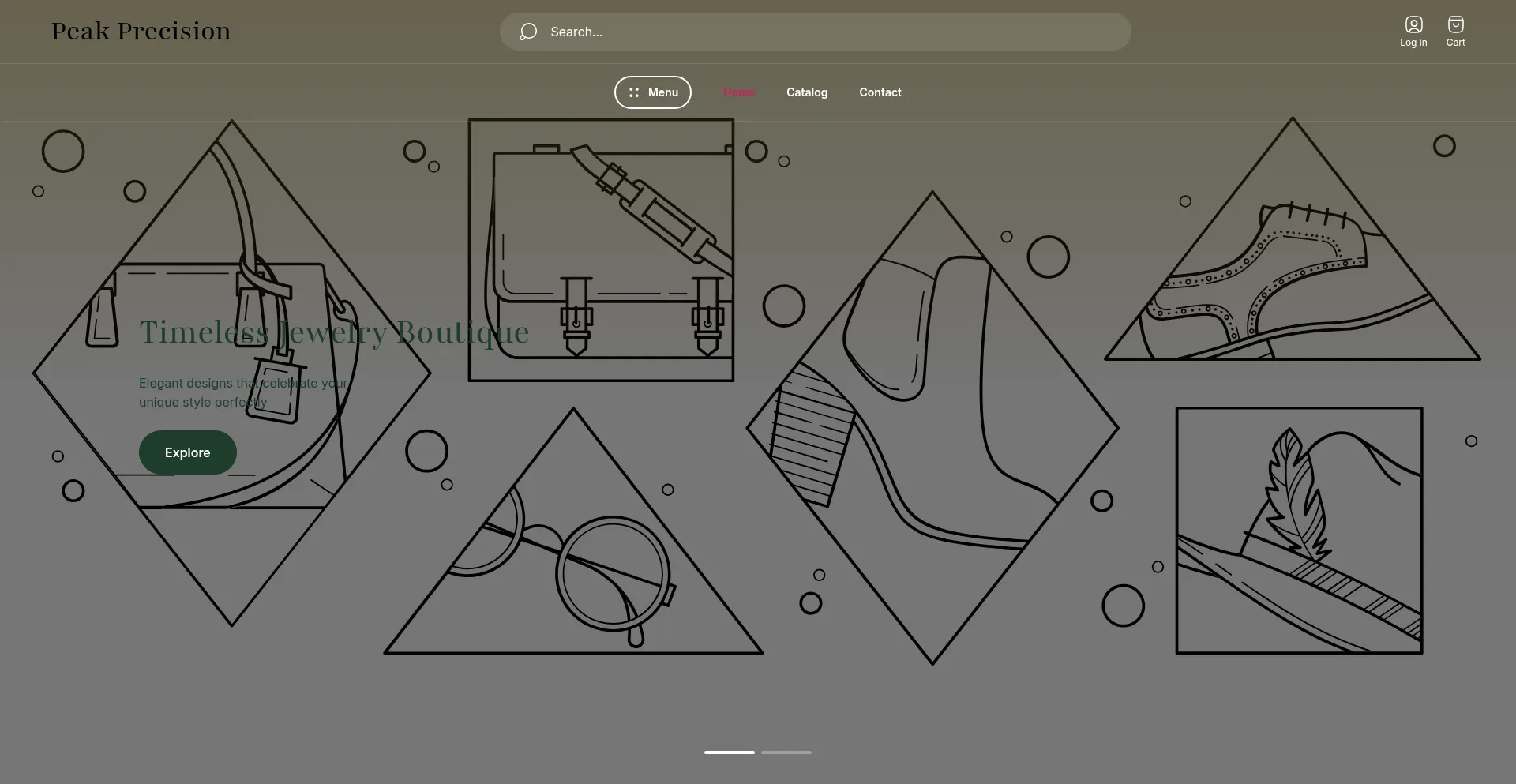
Task: Click the Peak Precision logo link
Action: click(141, 32)
